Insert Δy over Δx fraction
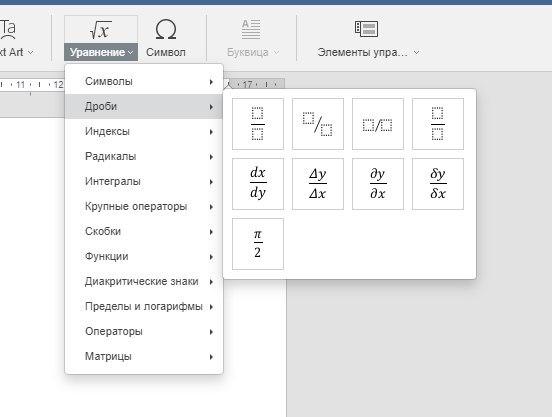This screenshot has width=552, height=417. tap(318, 184)
